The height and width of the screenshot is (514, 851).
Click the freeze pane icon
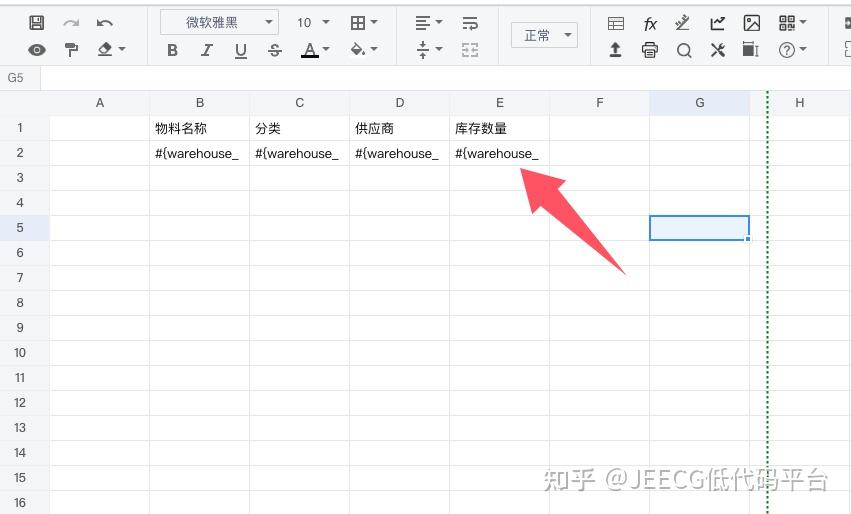tap(751, 49)
